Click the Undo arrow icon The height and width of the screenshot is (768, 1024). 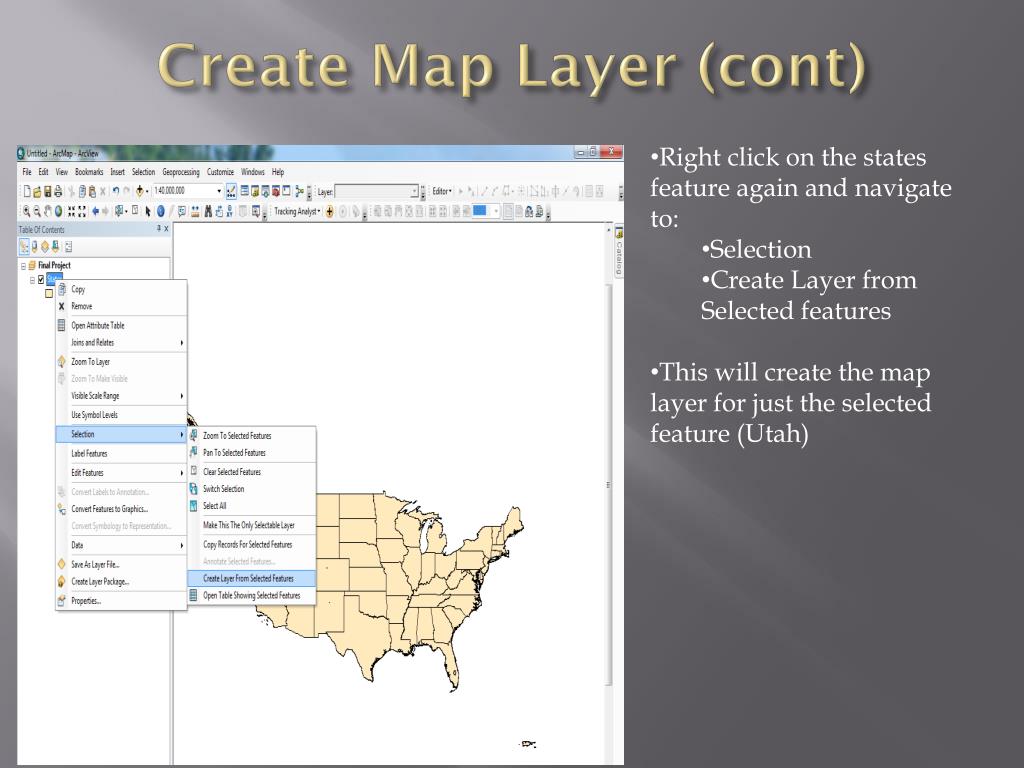click(x=116, y=191)
